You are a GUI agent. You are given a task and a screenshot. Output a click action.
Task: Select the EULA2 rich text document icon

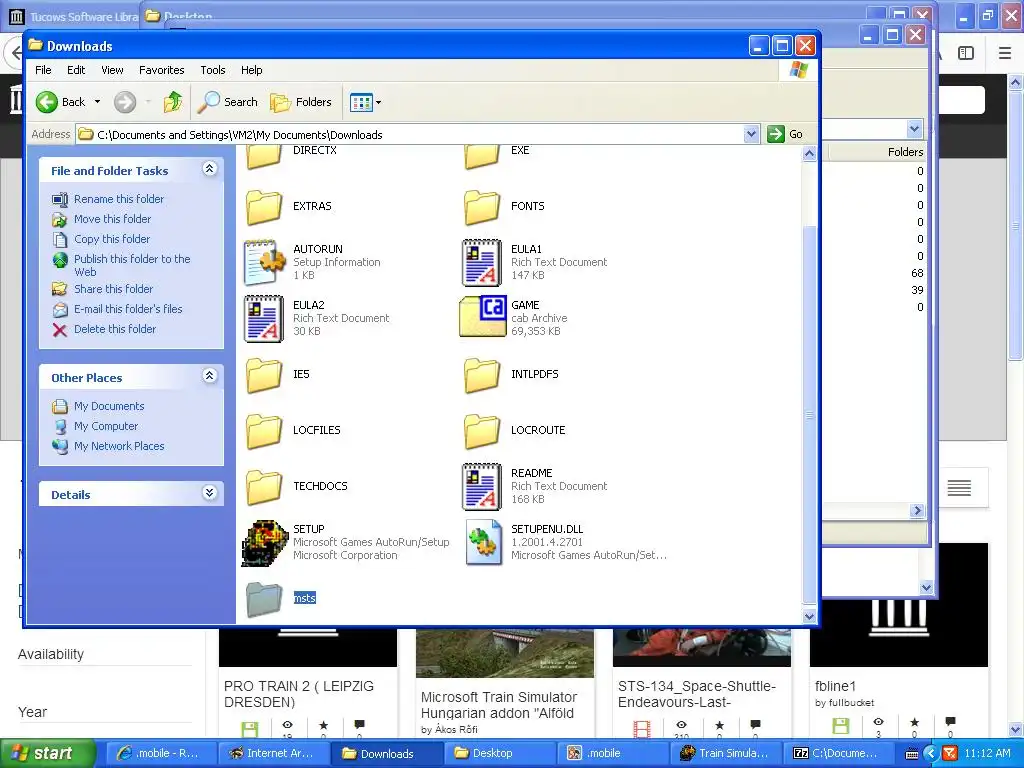click(x=264, y=319)
